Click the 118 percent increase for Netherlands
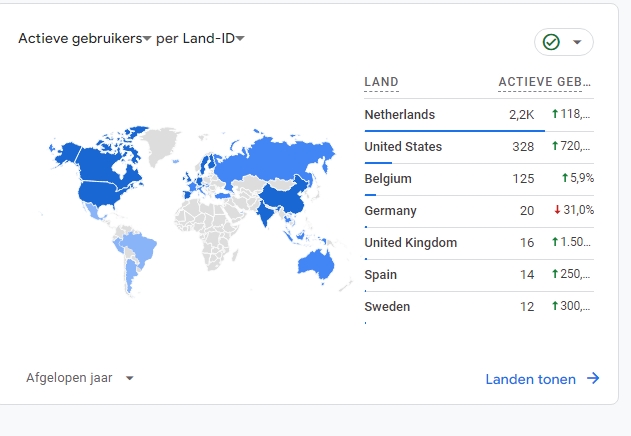Image resolution: width=631 pixels, height=436 pixels. [x=571, y=114]
